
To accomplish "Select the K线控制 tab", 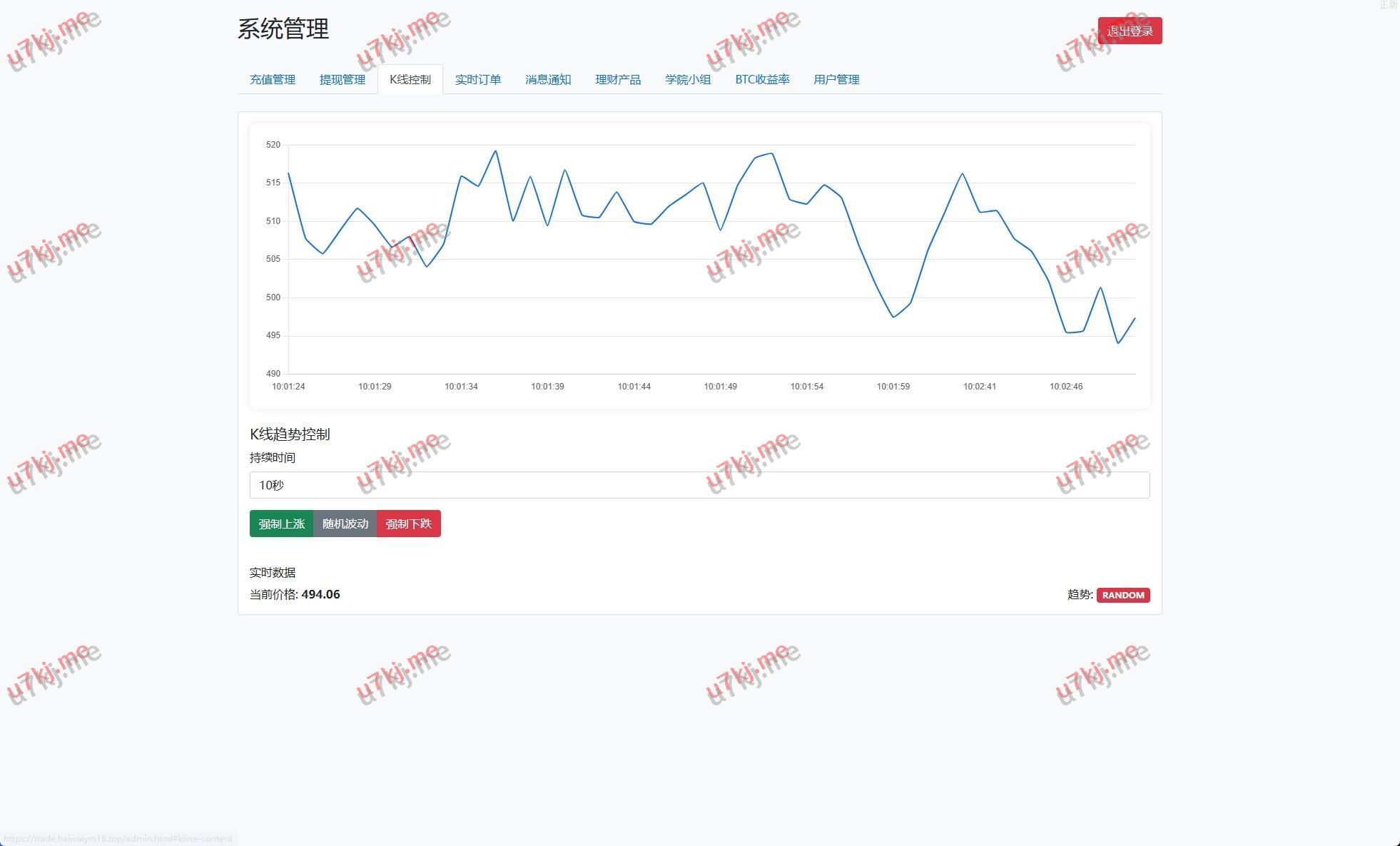I will coord(410,79).
